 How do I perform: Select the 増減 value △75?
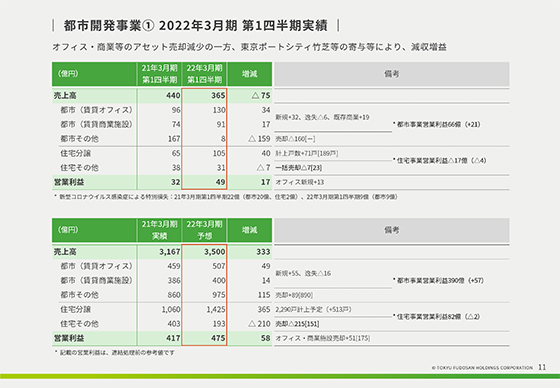[x=261, y=95]
